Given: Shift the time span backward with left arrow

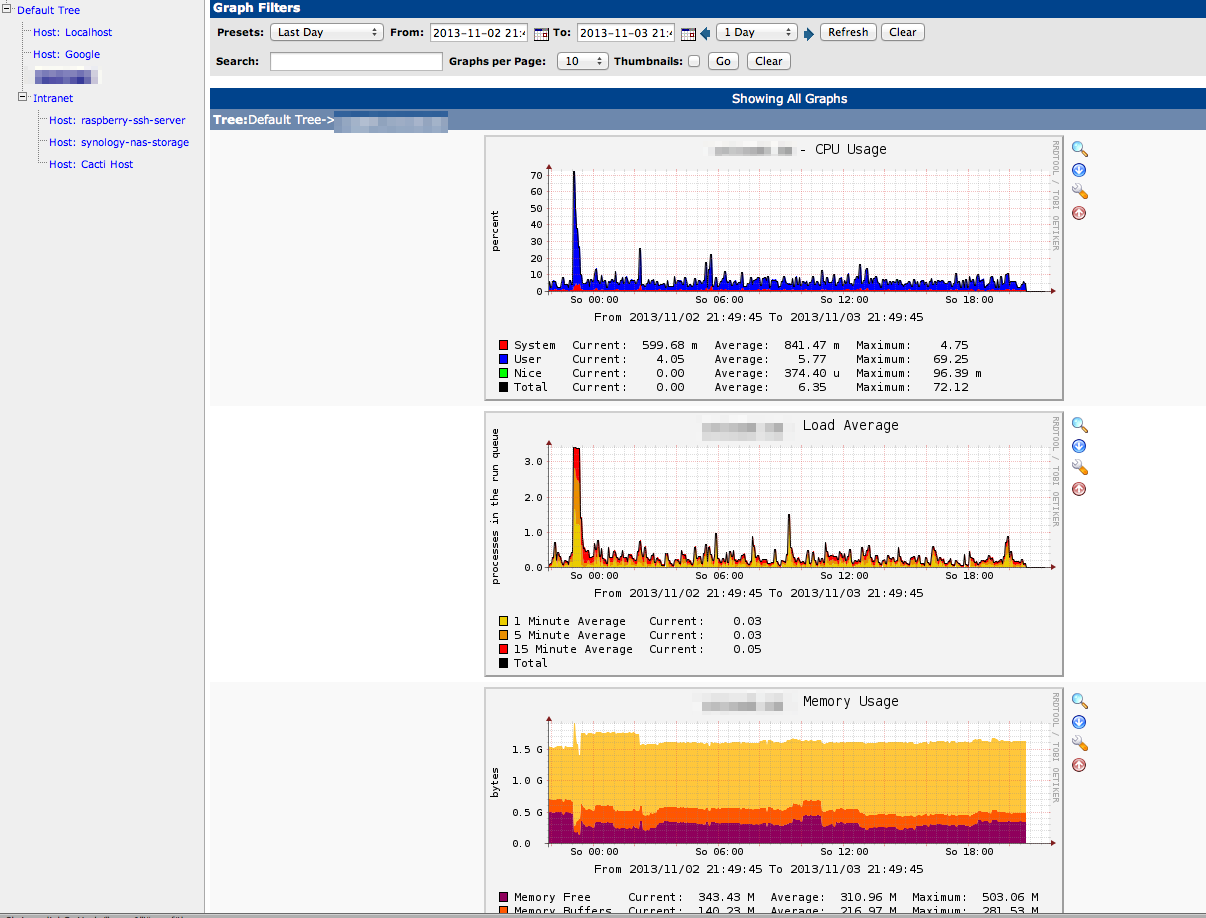Looking at the screenshot, I should (705, 33).
